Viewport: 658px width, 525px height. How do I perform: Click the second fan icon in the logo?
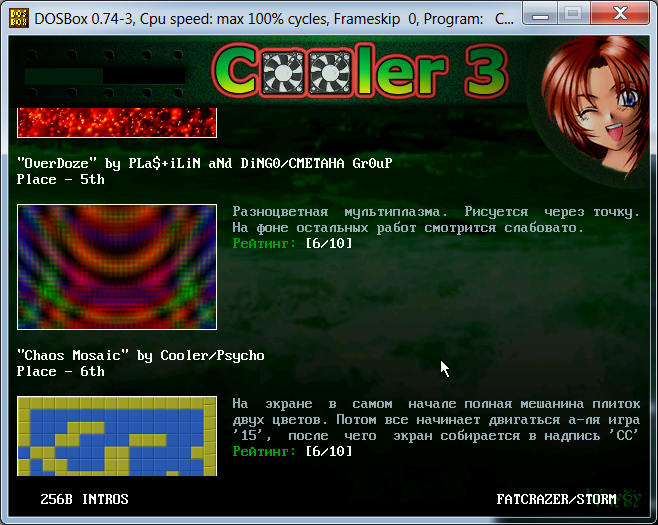click(x=330, y=73)
